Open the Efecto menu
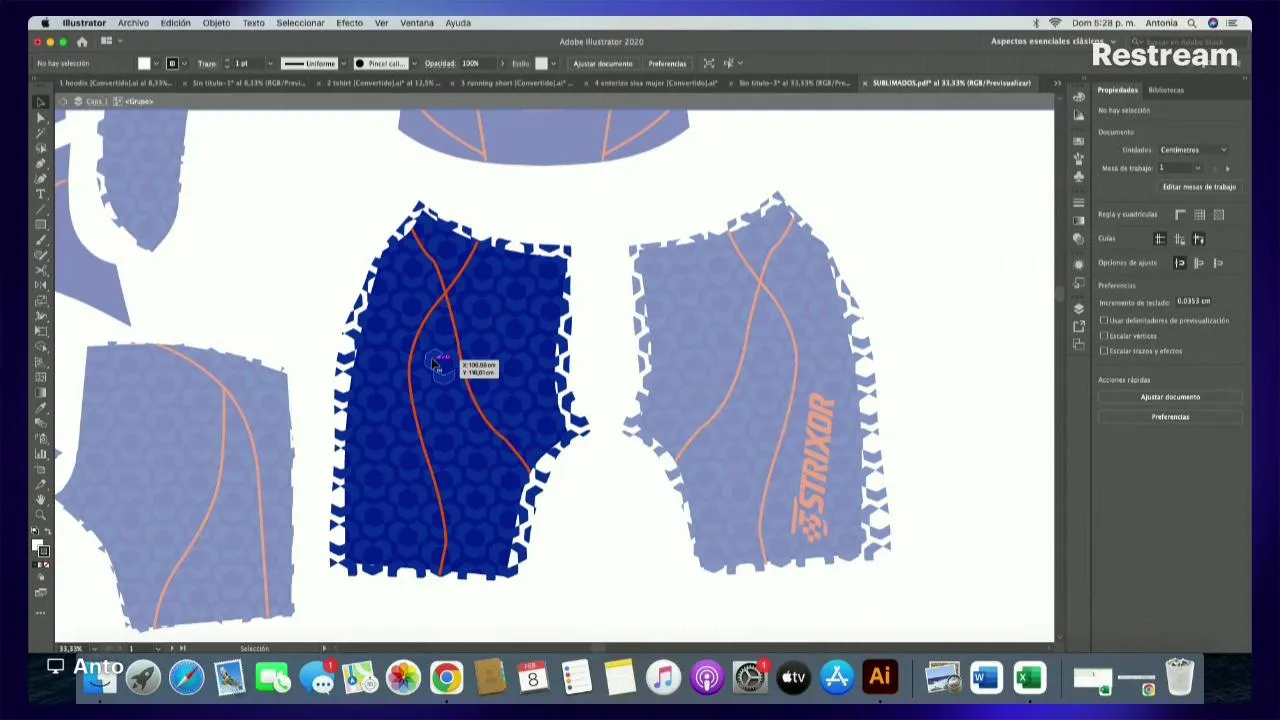 (349, 22)
